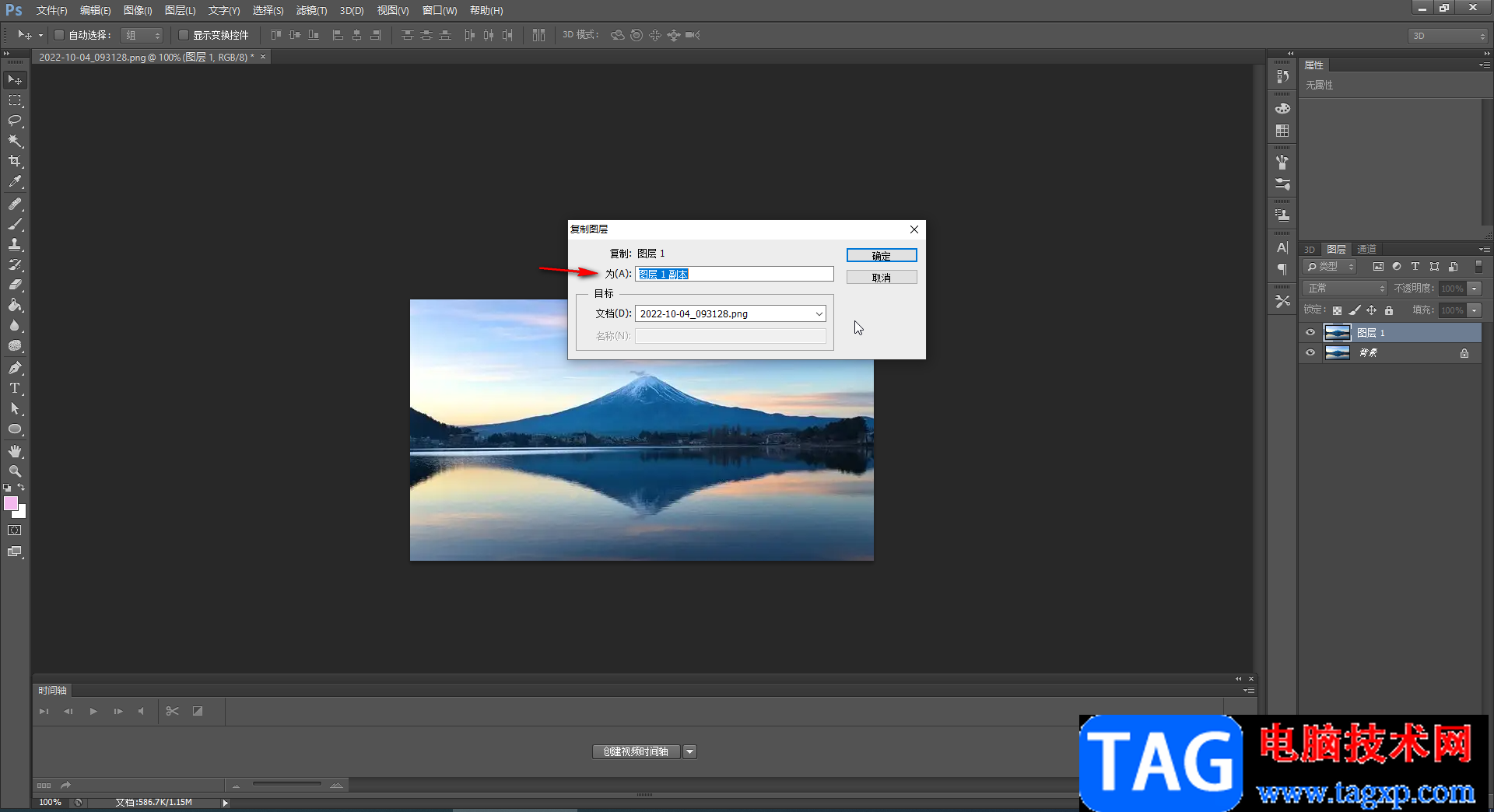1494x812 pixels.
Task: Select the Eraser tool
Action: (15, 285)
